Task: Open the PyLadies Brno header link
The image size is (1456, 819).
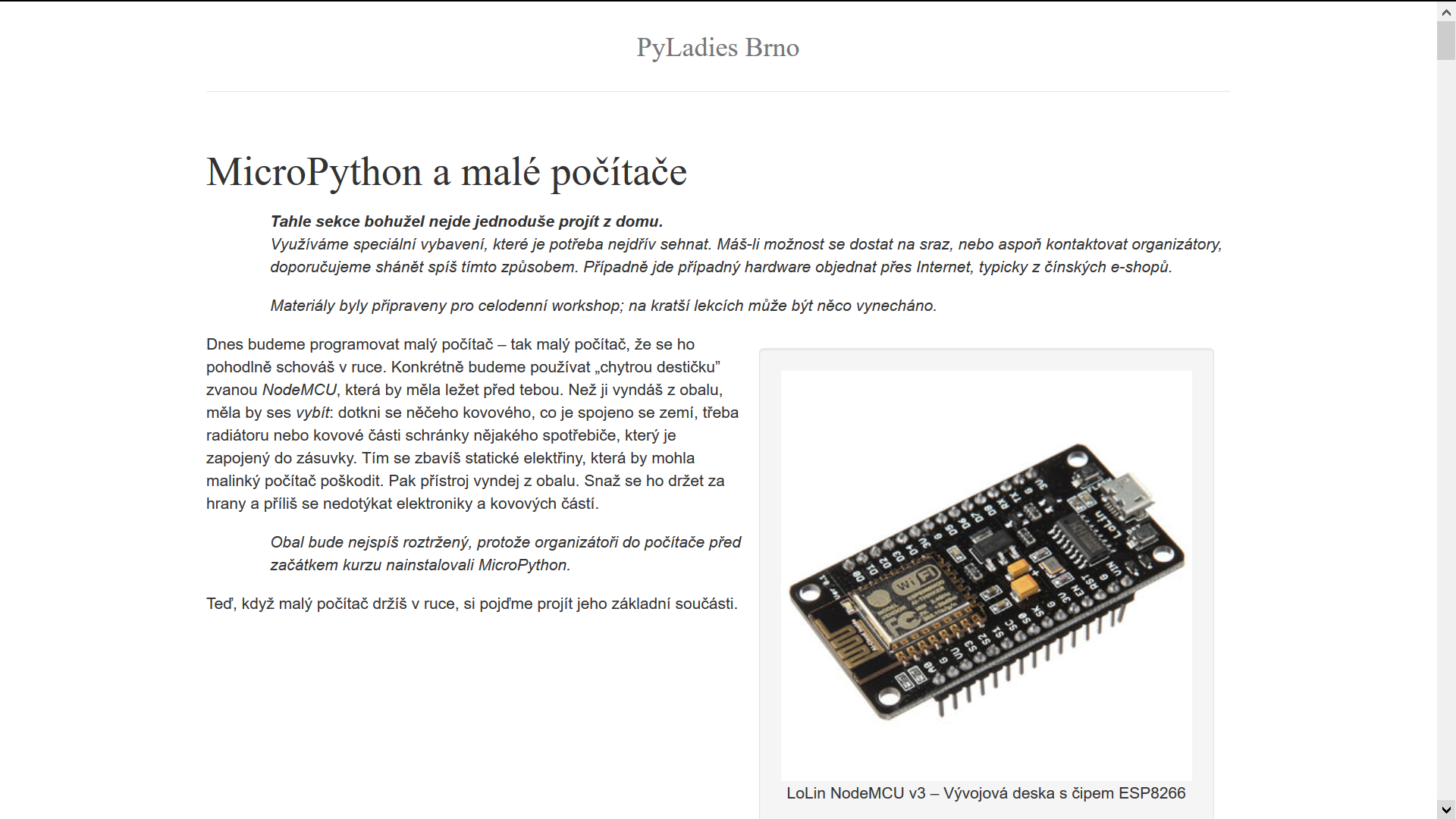Action: (x=717, y=47)
